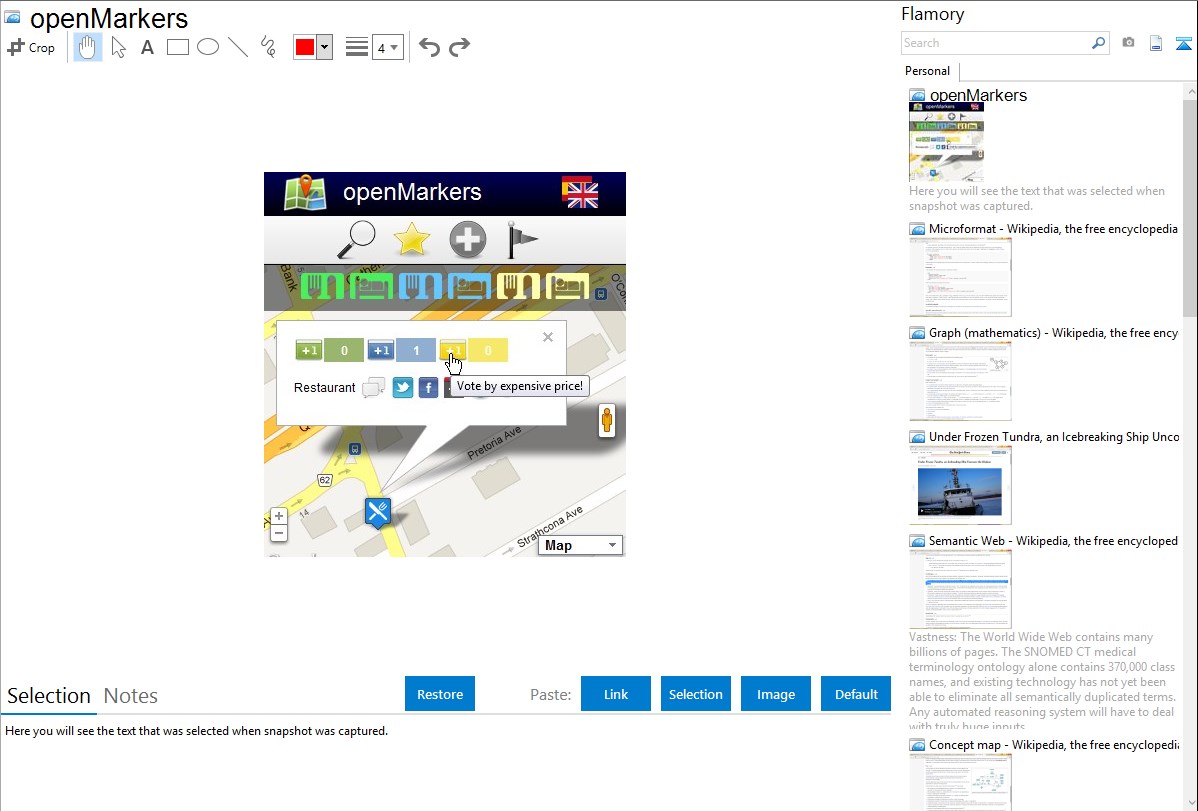
Task: Click the yellow star favorites icon
Action: tap(411, 240)
